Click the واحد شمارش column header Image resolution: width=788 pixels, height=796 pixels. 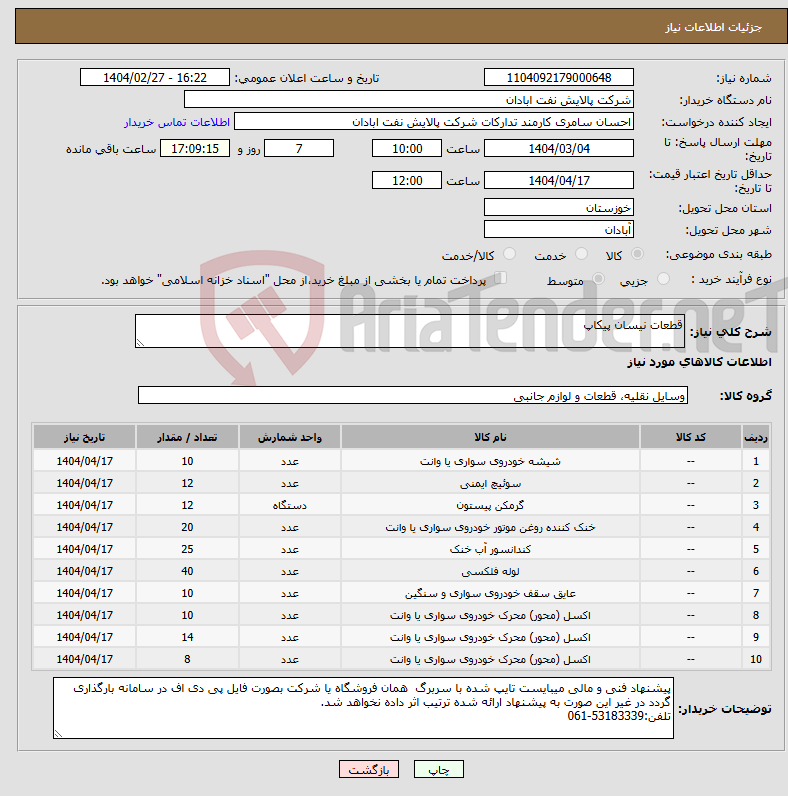[289, 437]
